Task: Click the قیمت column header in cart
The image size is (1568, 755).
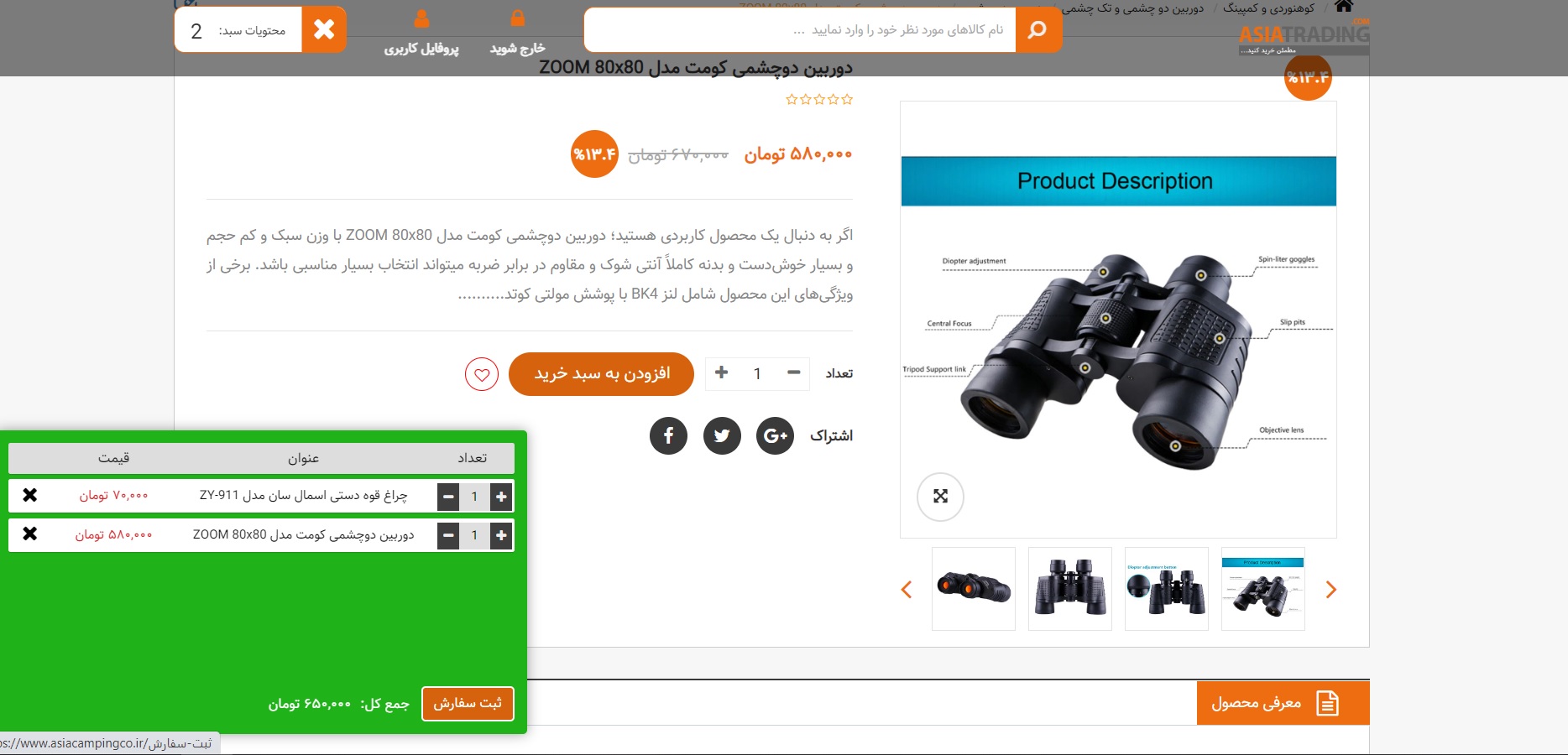Action: point(113,458)
